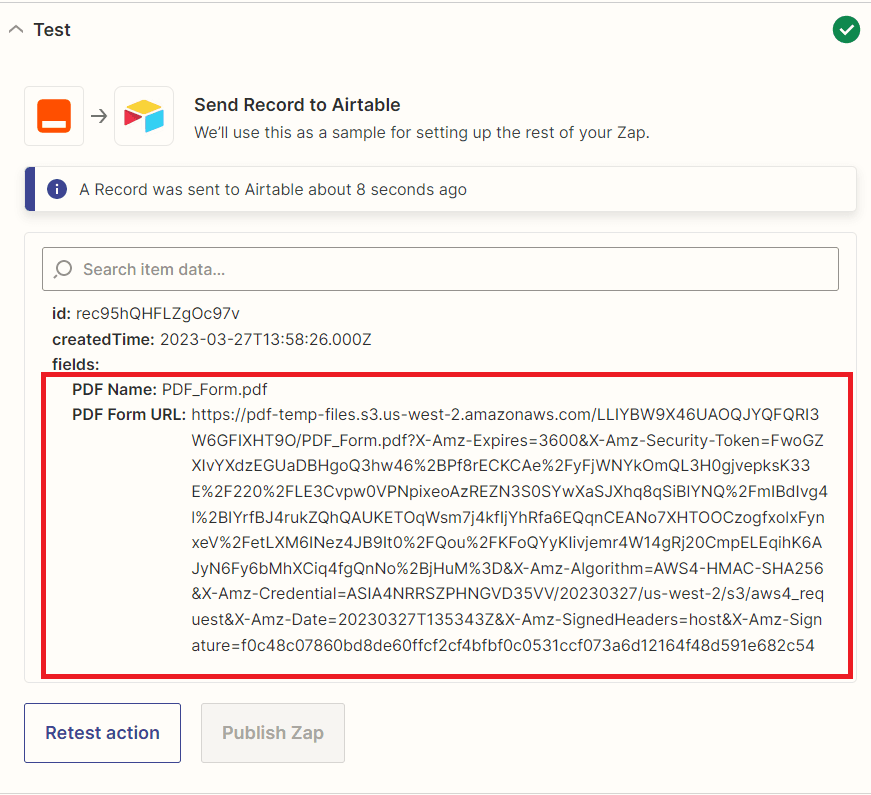This screenshot has height=795, width=871.
Task: Select the record id value rec95hQHFLZgOc97v
Action: (157, 314)
